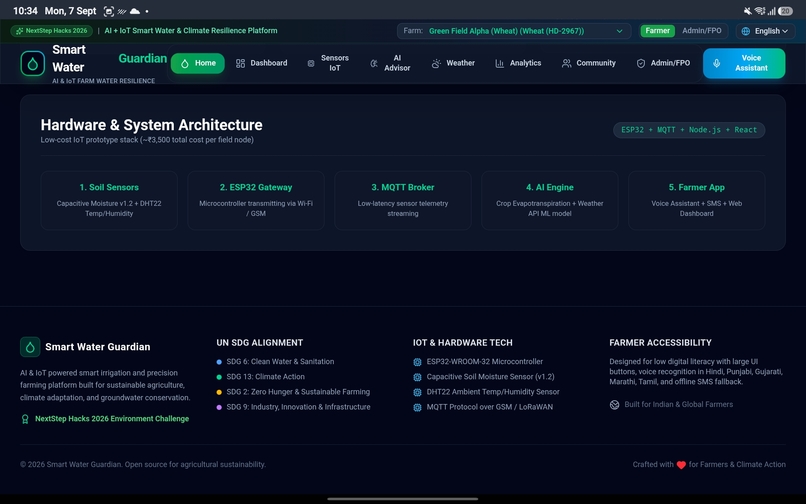Click 'SDG 13: Climate Action' text

[x=265, y=377]
